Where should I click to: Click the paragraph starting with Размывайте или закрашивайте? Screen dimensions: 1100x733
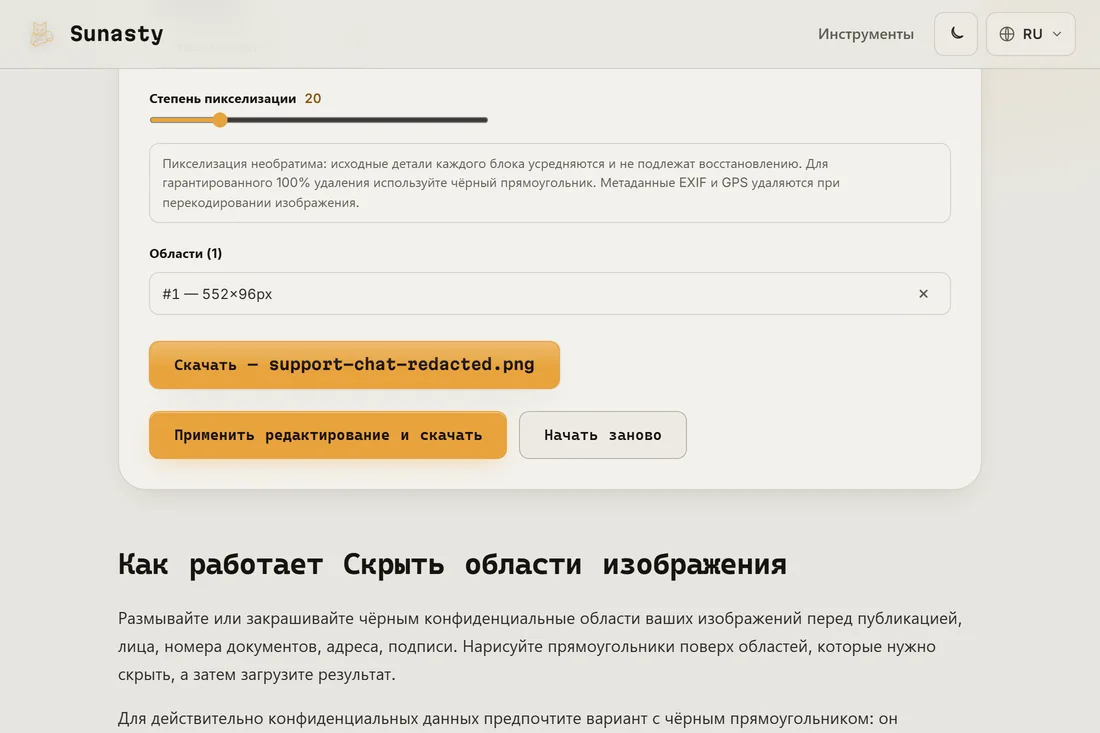pyautogui.click(x=540, y=646)
